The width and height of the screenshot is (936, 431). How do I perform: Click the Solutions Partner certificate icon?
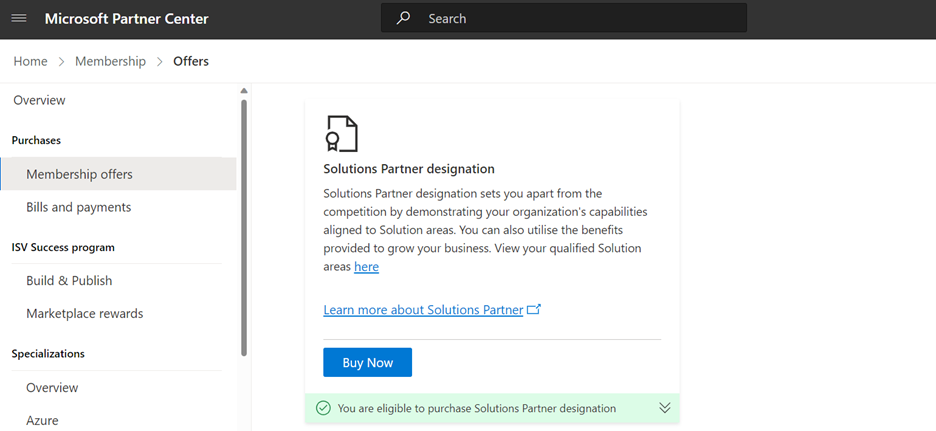[341, 133]
